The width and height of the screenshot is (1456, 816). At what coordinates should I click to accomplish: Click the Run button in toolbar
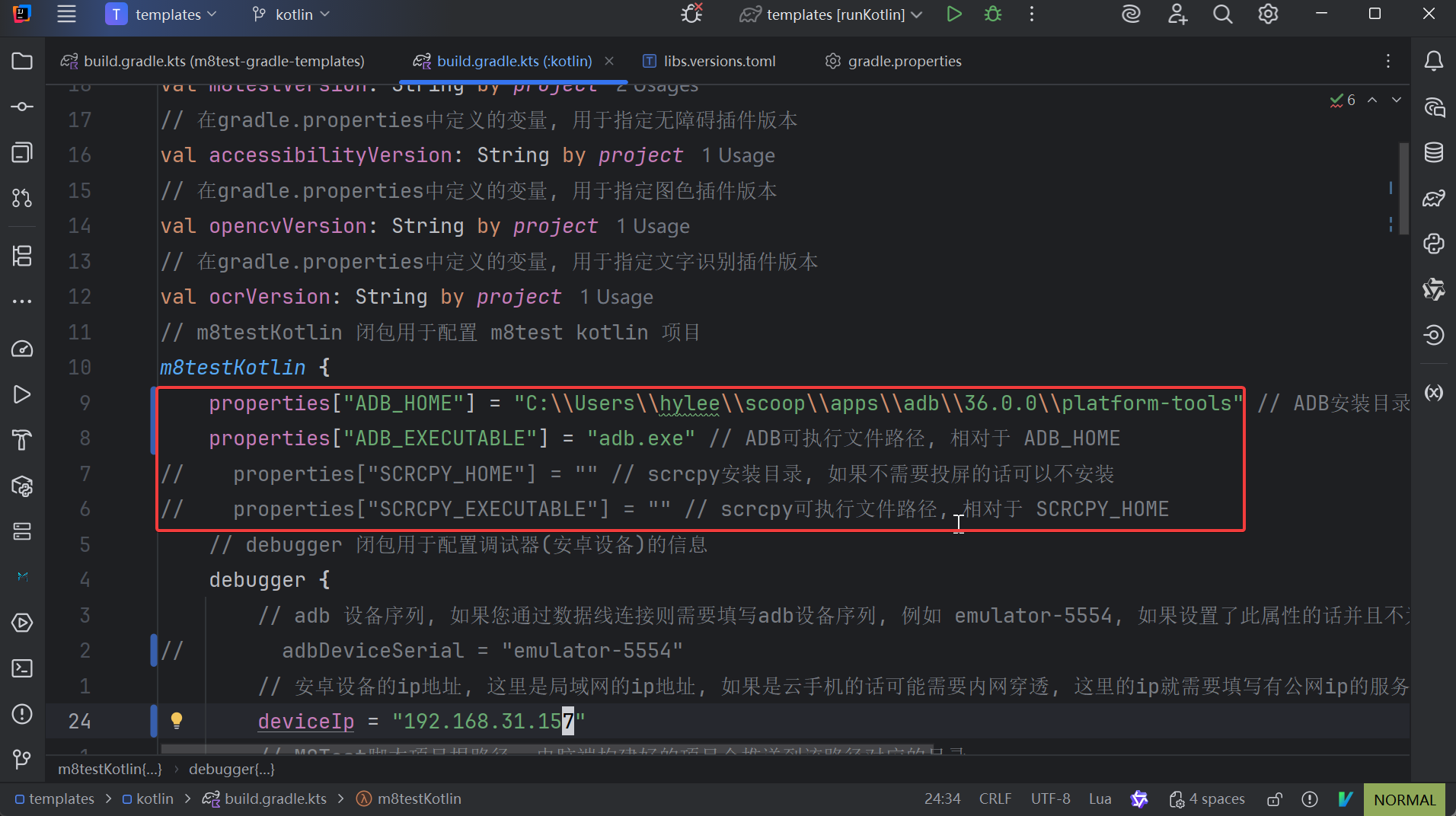[953, 14]
